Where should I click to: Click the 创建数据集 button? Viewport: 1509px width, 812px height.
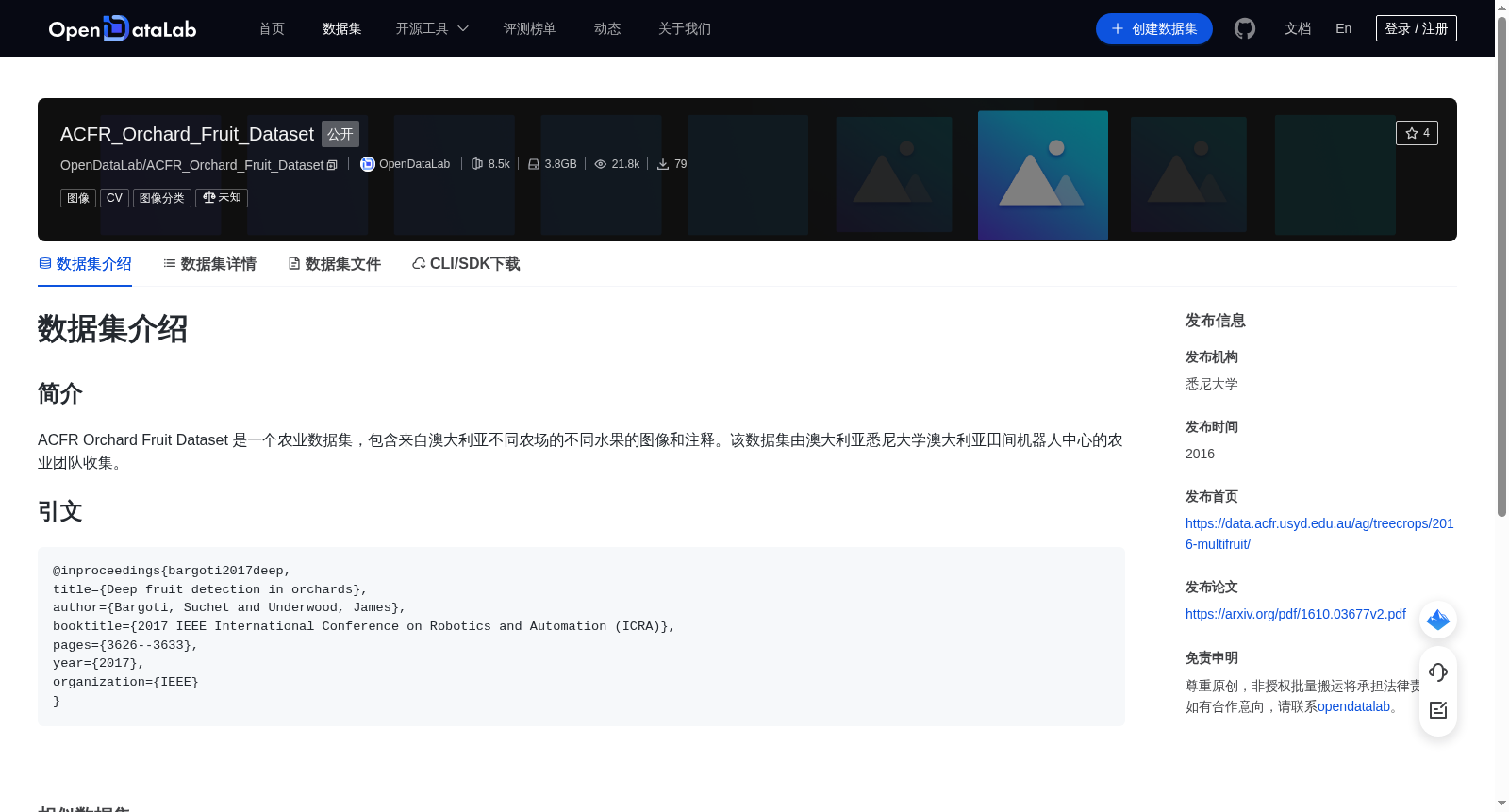click(1154, 29)
